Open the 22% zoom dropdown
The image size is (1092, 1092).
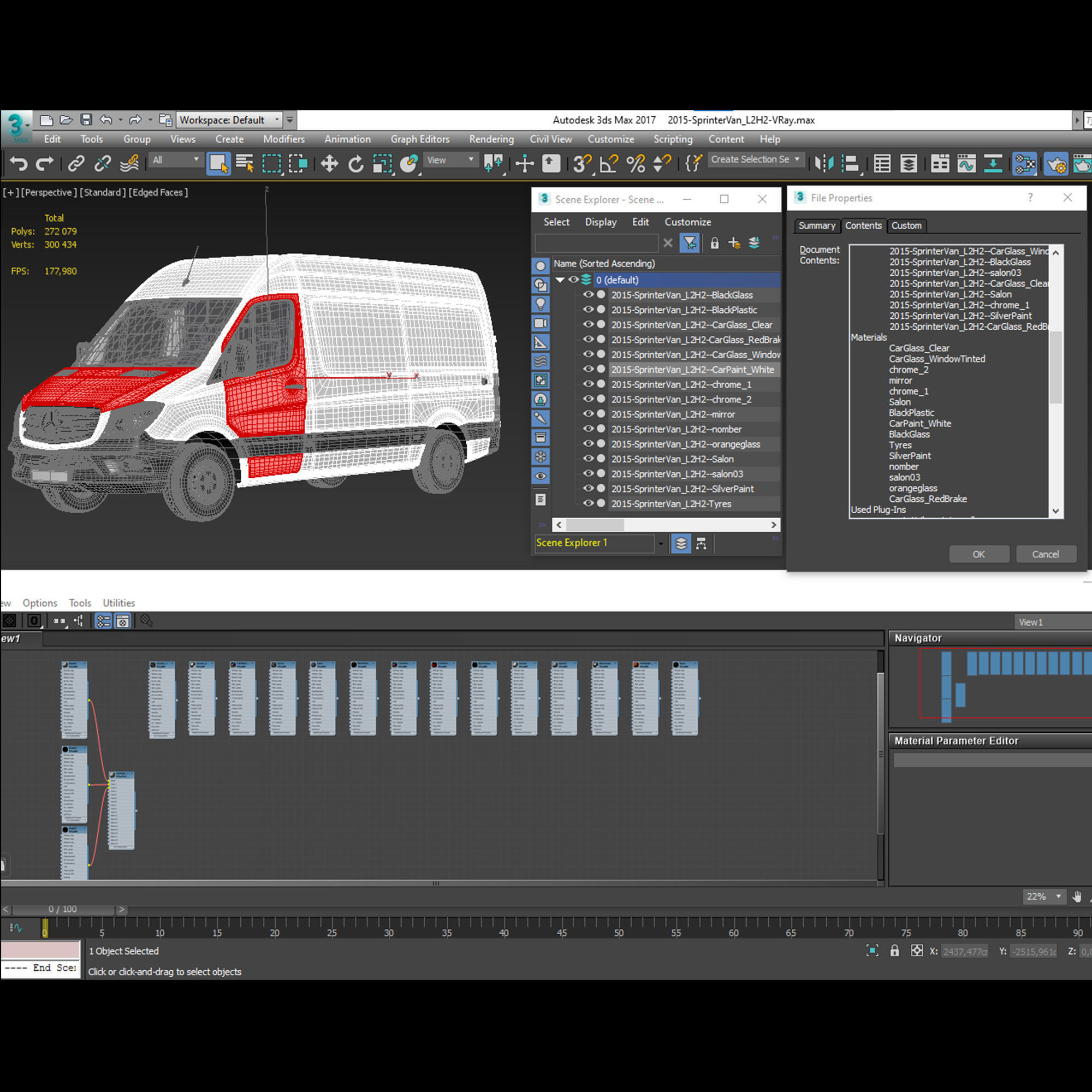(1043, 897)
